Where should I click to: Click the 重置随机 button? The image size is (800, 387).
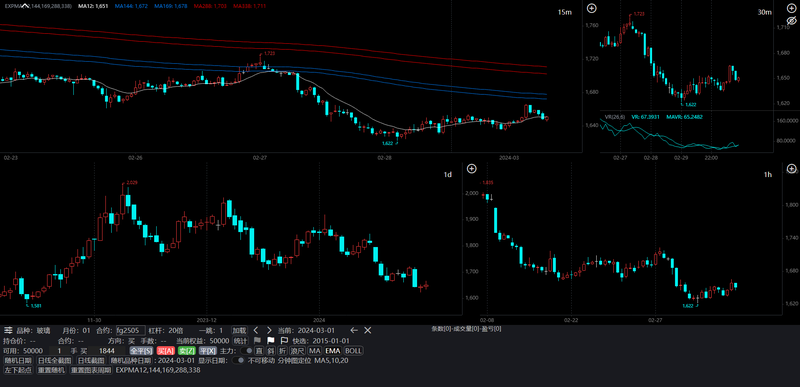coord(51,370)
